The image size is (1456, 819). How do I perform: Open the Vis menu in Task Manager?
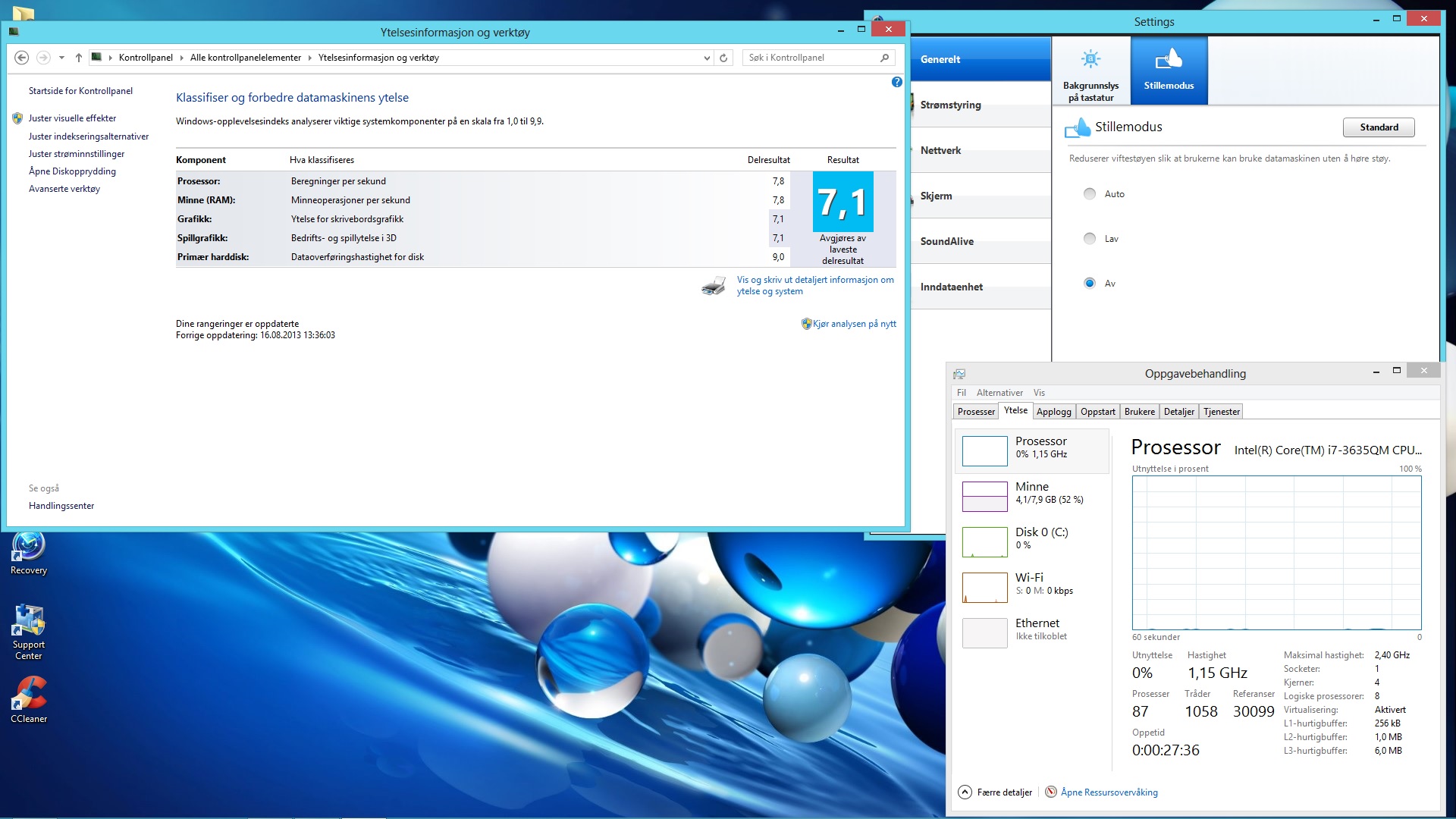(1039, 393)
